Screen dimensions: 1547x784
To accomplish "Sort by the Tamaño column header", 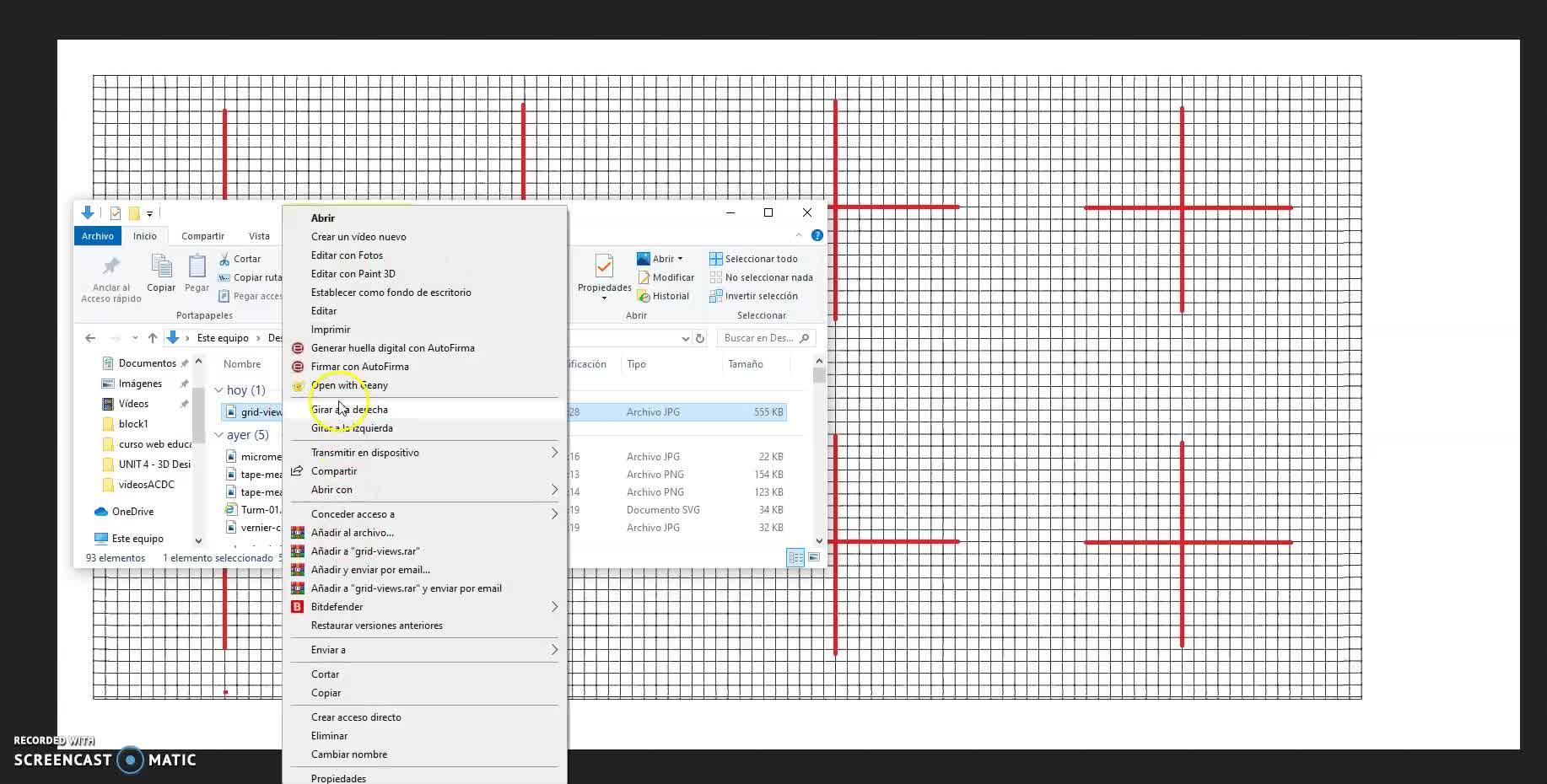I will (x=746, y=364).
